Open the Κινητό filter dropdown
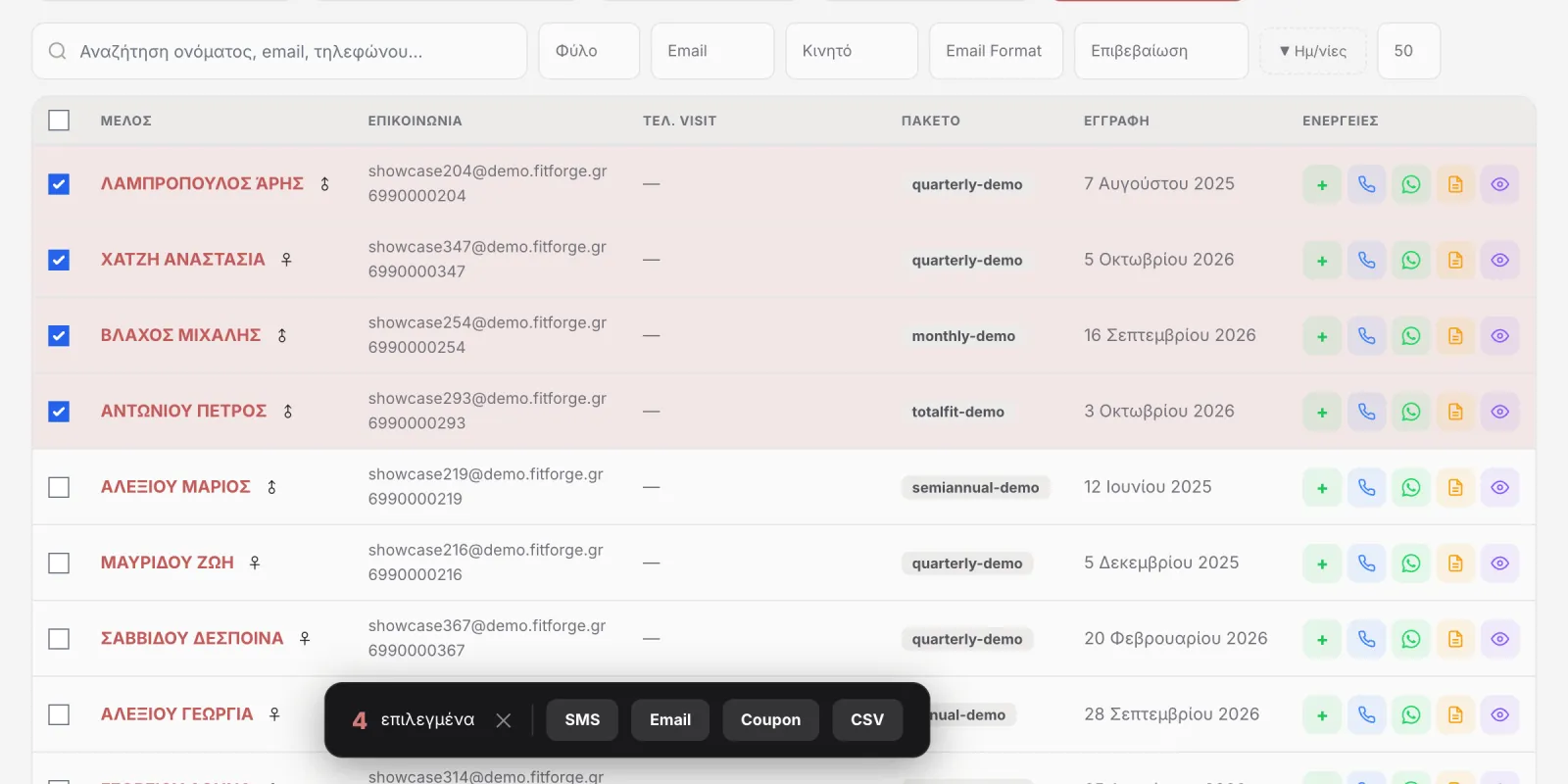Viewport: 1568px width, 784px height. click(x=852, y=51)
